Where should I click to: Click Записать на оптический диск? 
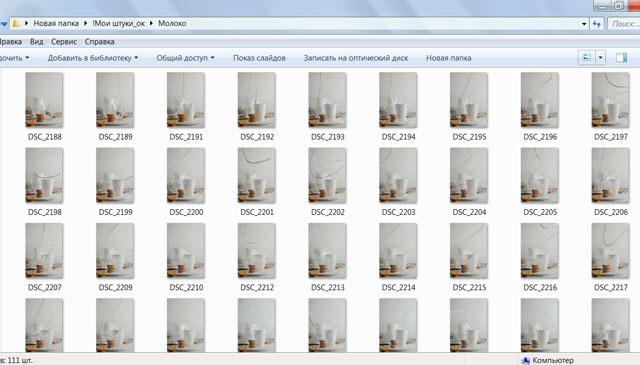[356, 58]
